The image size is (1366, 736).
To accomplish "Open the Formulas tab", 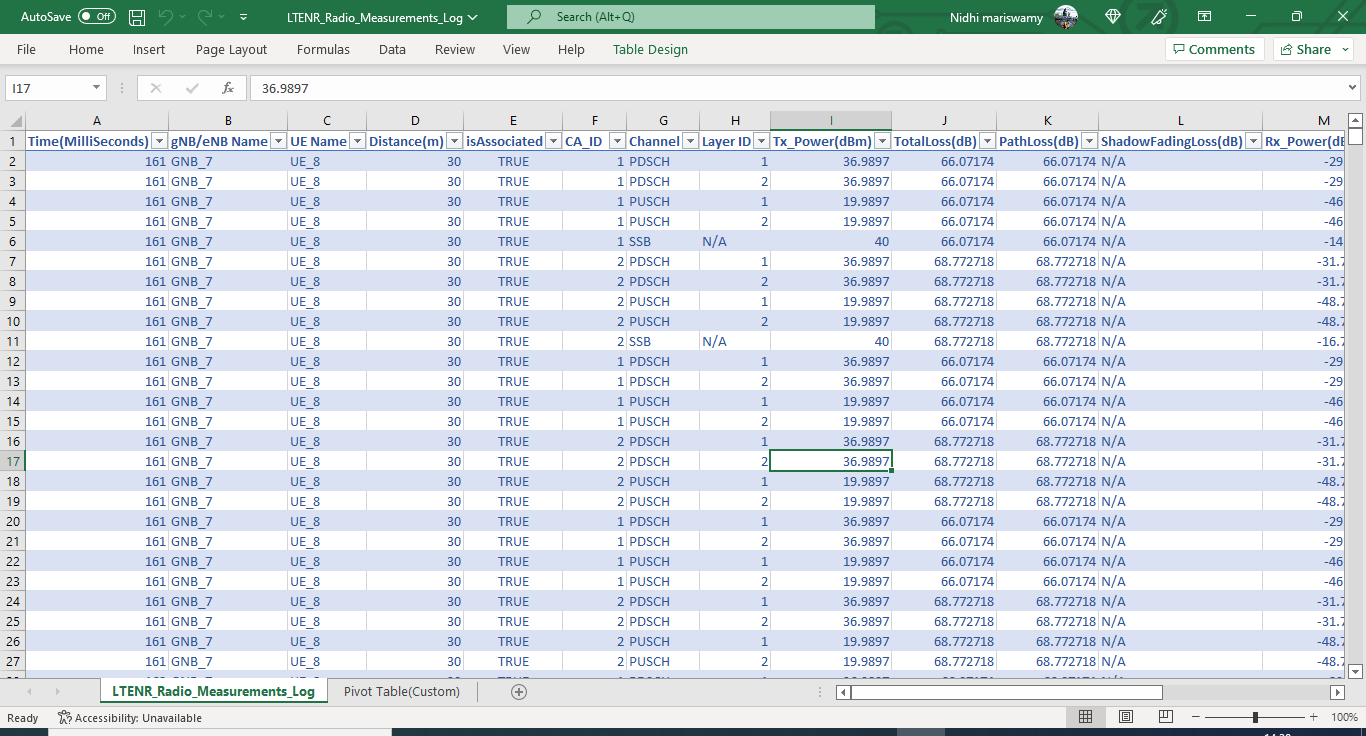I will [323, 49].
